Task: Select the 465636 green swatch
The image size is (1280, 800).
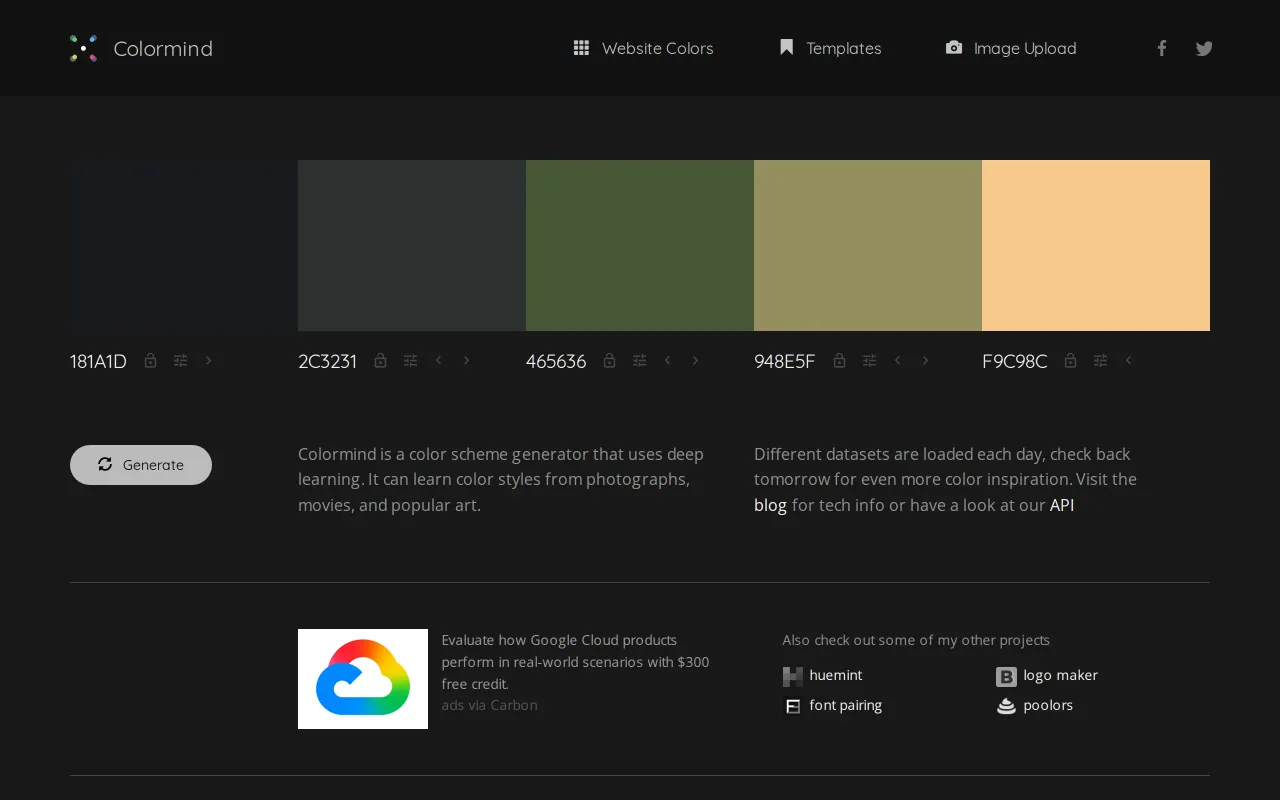Action: (640, 245)
